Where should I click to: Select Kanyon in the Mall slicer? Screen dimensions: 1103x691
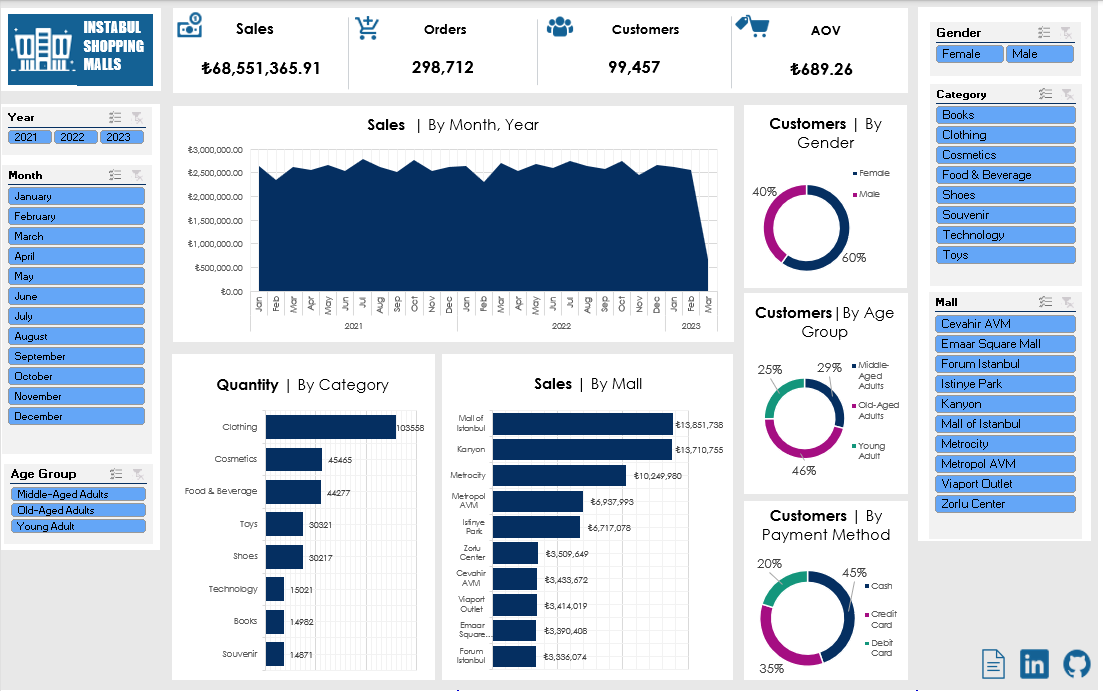pos(1005,403)
